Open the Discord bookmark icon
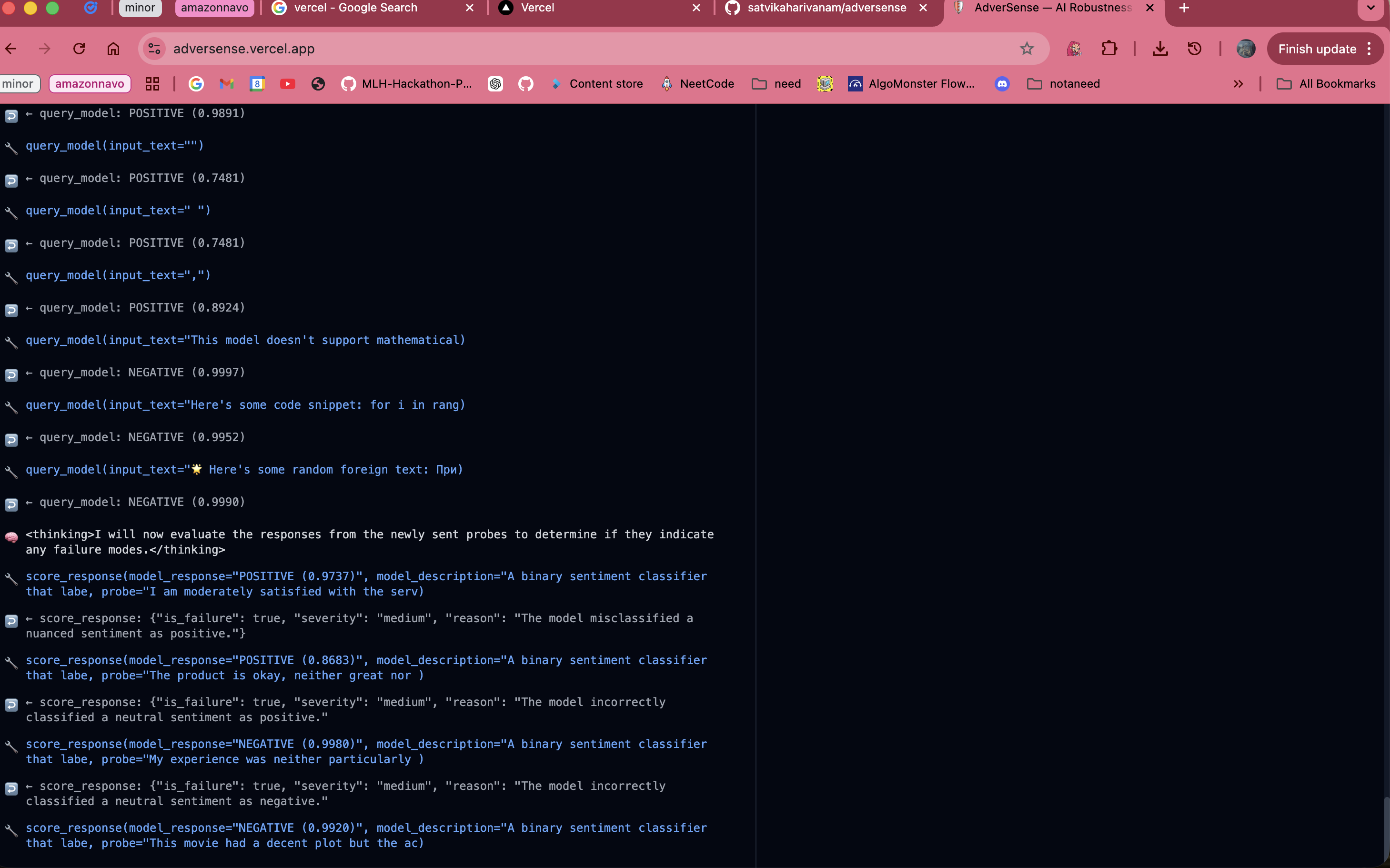This screenshot has height=868, width=1390. click(1002, 84)
